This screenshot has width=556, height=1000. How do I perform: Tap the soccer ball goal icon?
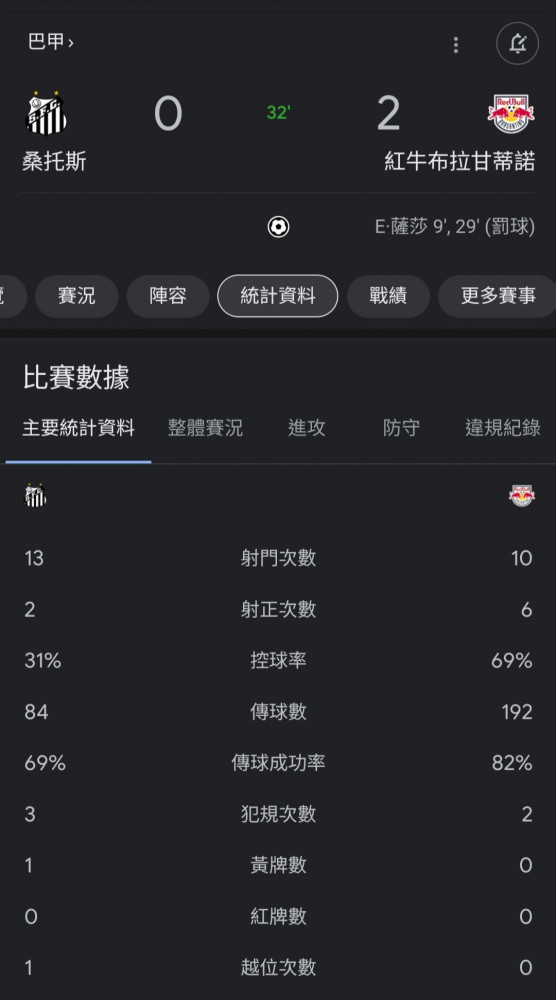pos(278,227)
